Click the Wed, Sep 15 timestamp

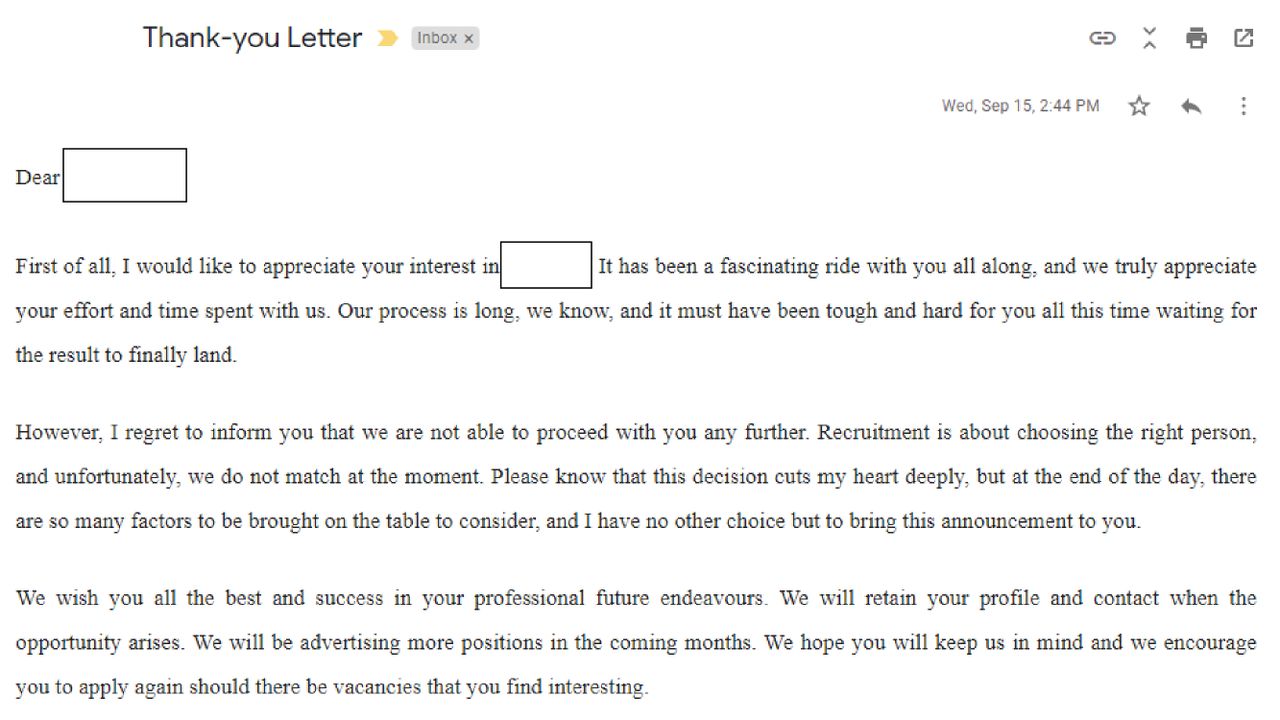(x=1020, y=106)
